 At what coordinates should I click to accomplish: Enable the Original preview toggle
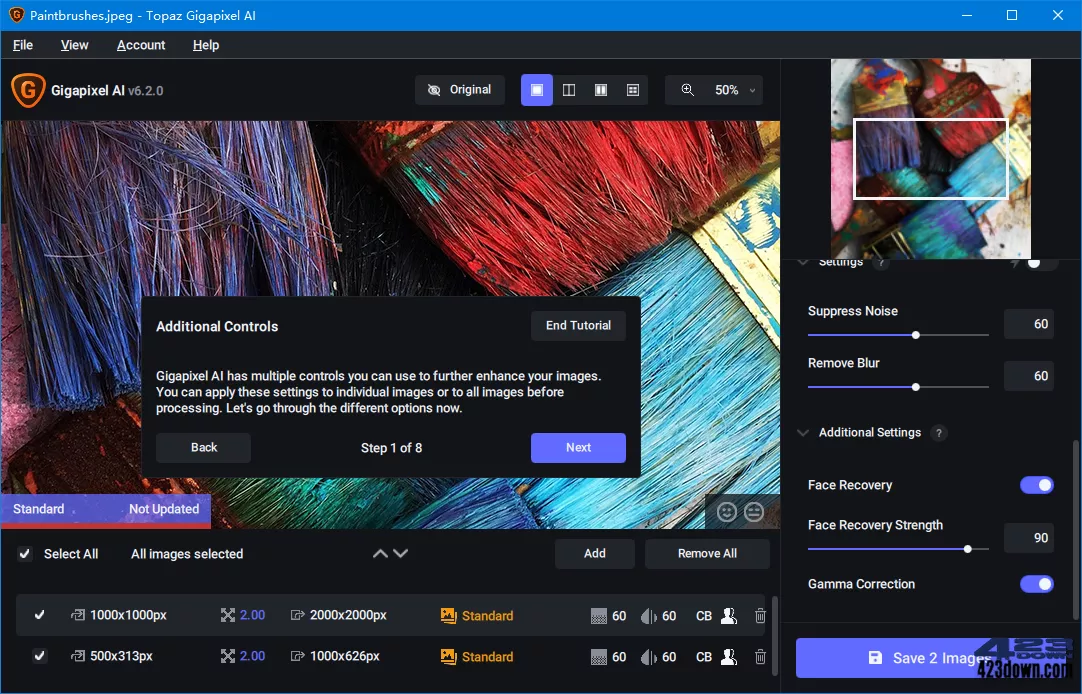coord(459,89)
